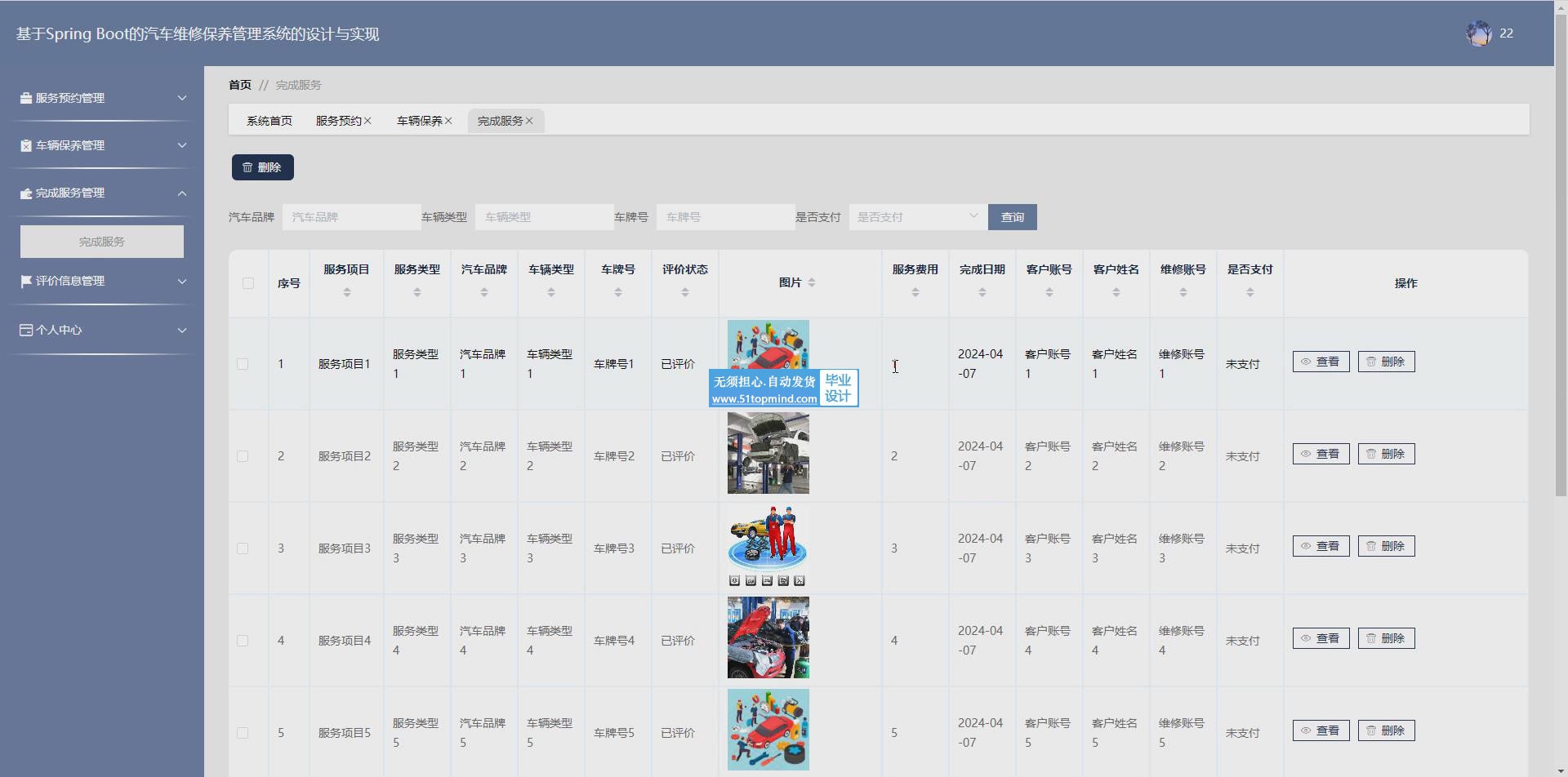Go to 首页 in the breadcrumb

click(x=240, y=85)
